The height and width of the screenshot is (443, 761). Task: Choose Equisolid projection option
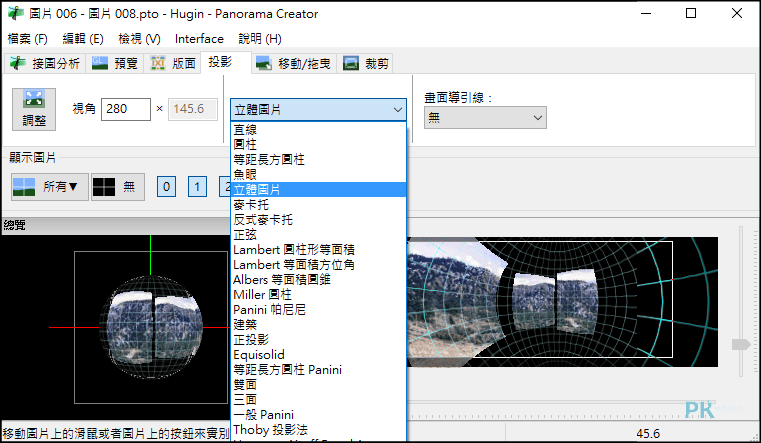(318, 355)
